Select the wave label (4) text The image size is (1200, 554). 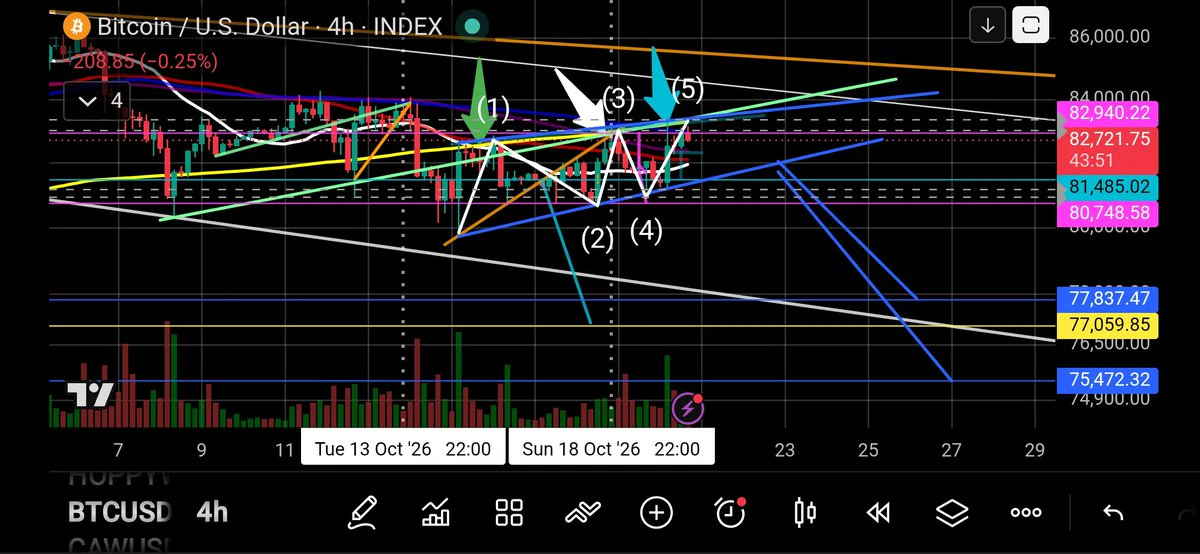click(646, 231)
